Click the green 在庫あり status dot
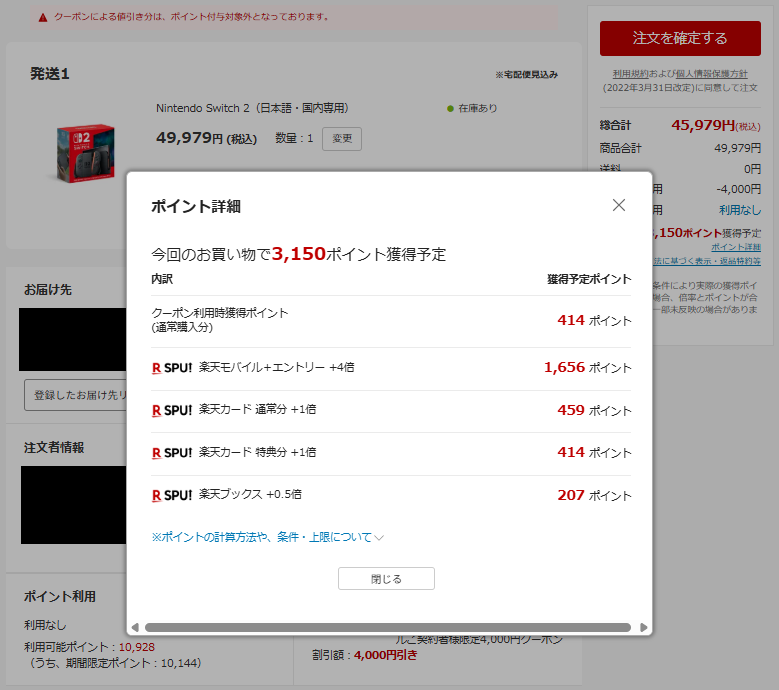The height and width of the screenshot is (690, 779). [450, 108]
